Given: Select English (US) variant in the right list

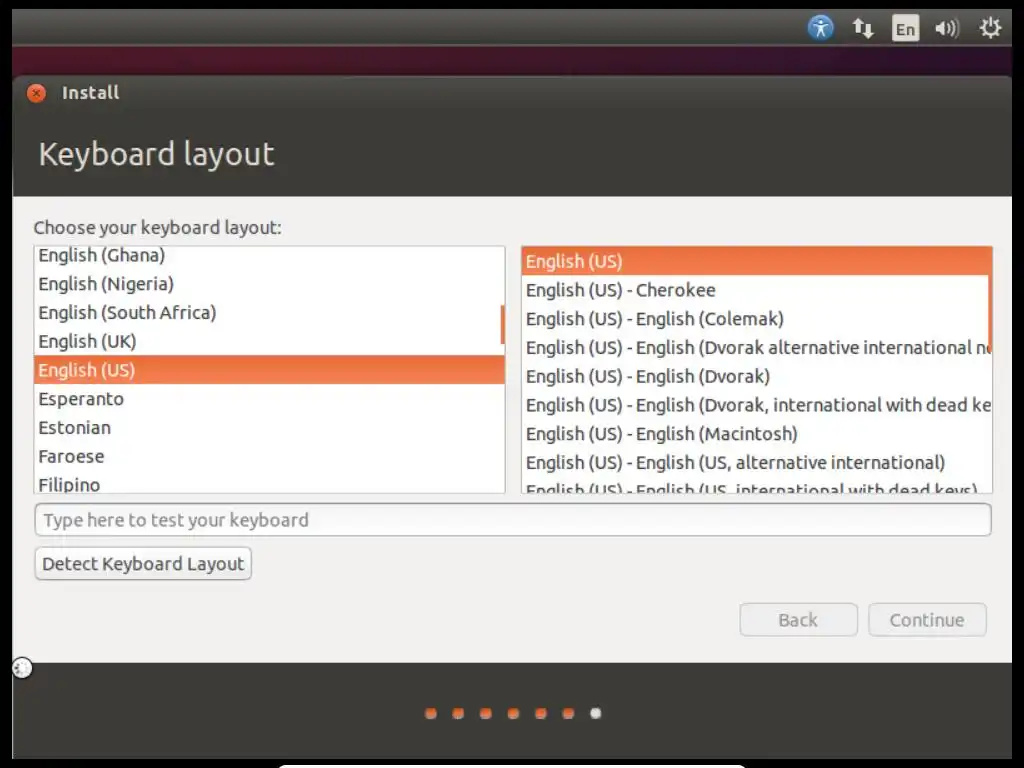Looking at the screenshot, I should 756,261.
